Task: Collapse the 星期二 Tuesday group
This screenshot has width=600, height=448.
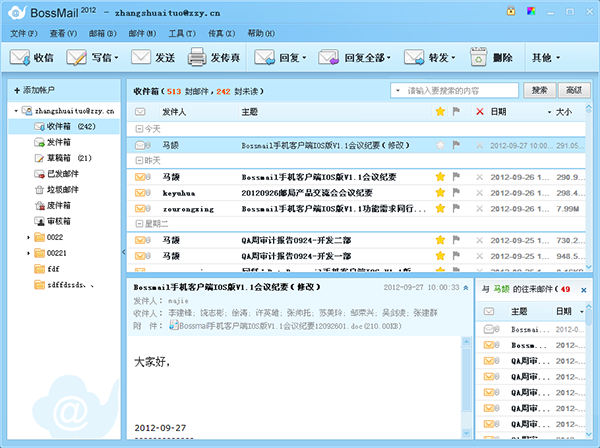Action: click(139, 224)
